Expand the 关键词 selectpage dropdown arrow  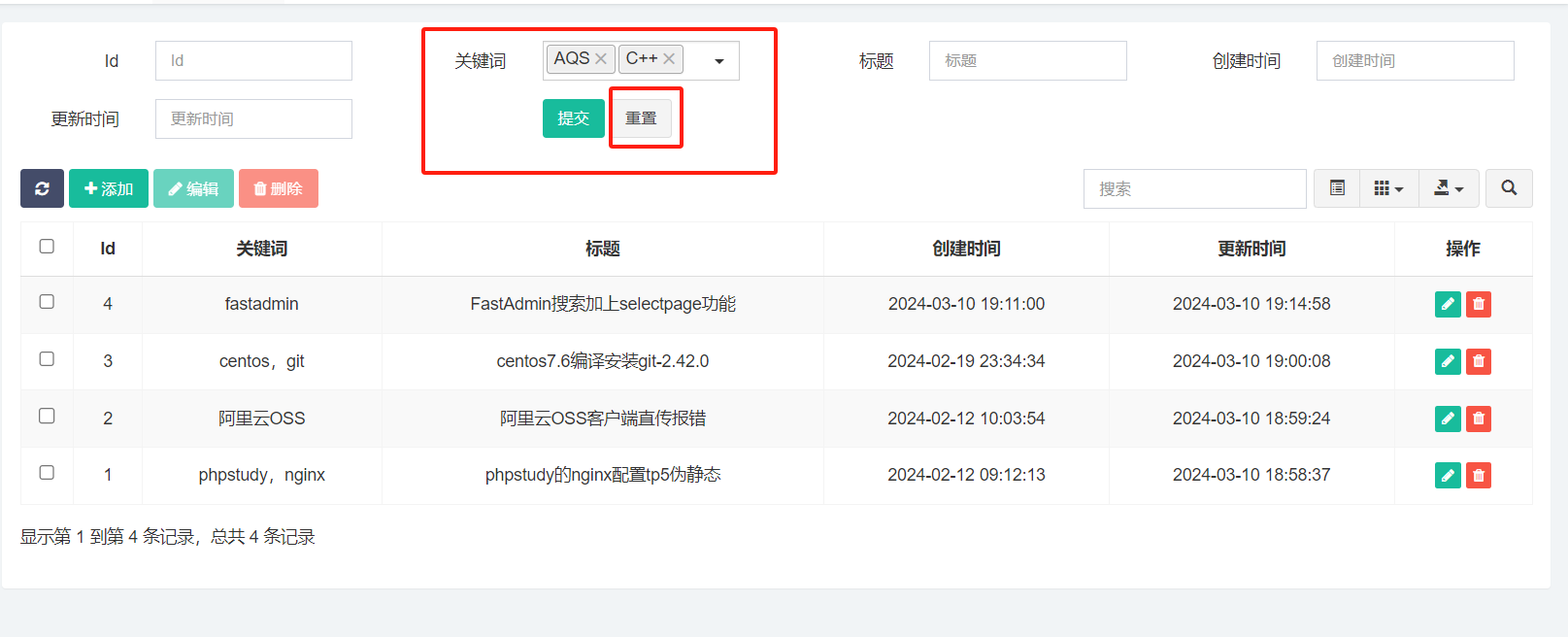[719, 61]
